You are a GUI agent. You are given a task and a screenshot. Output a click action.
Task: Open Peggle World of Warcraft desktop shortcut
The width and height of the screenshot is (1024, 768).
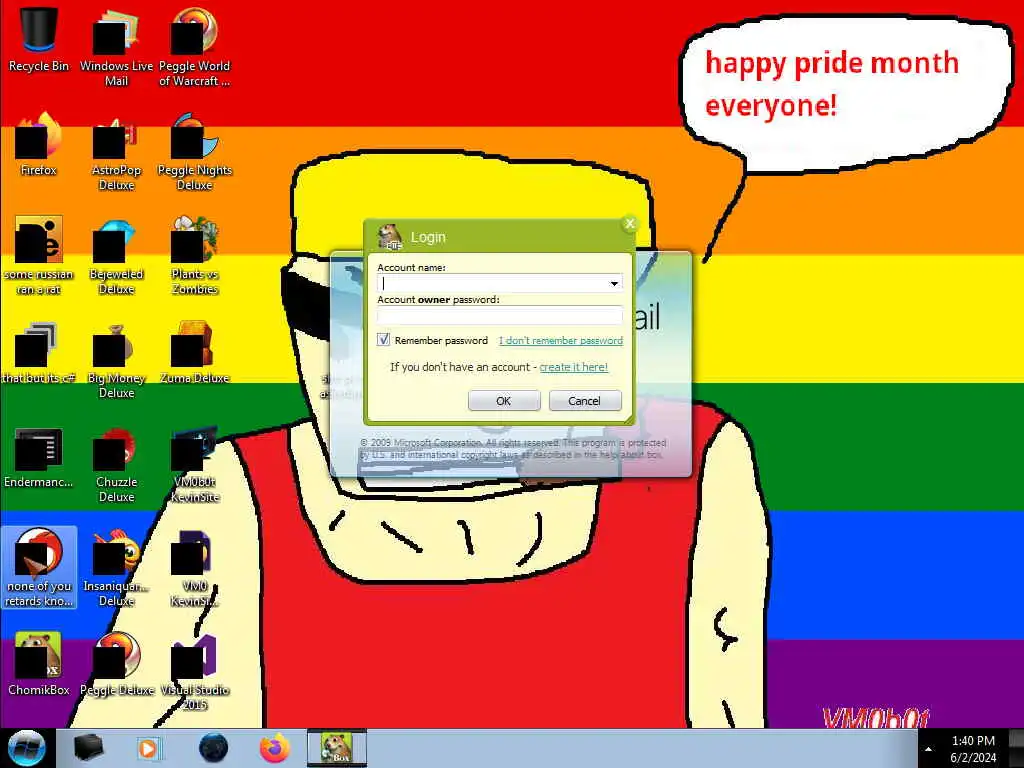point(195,46)
